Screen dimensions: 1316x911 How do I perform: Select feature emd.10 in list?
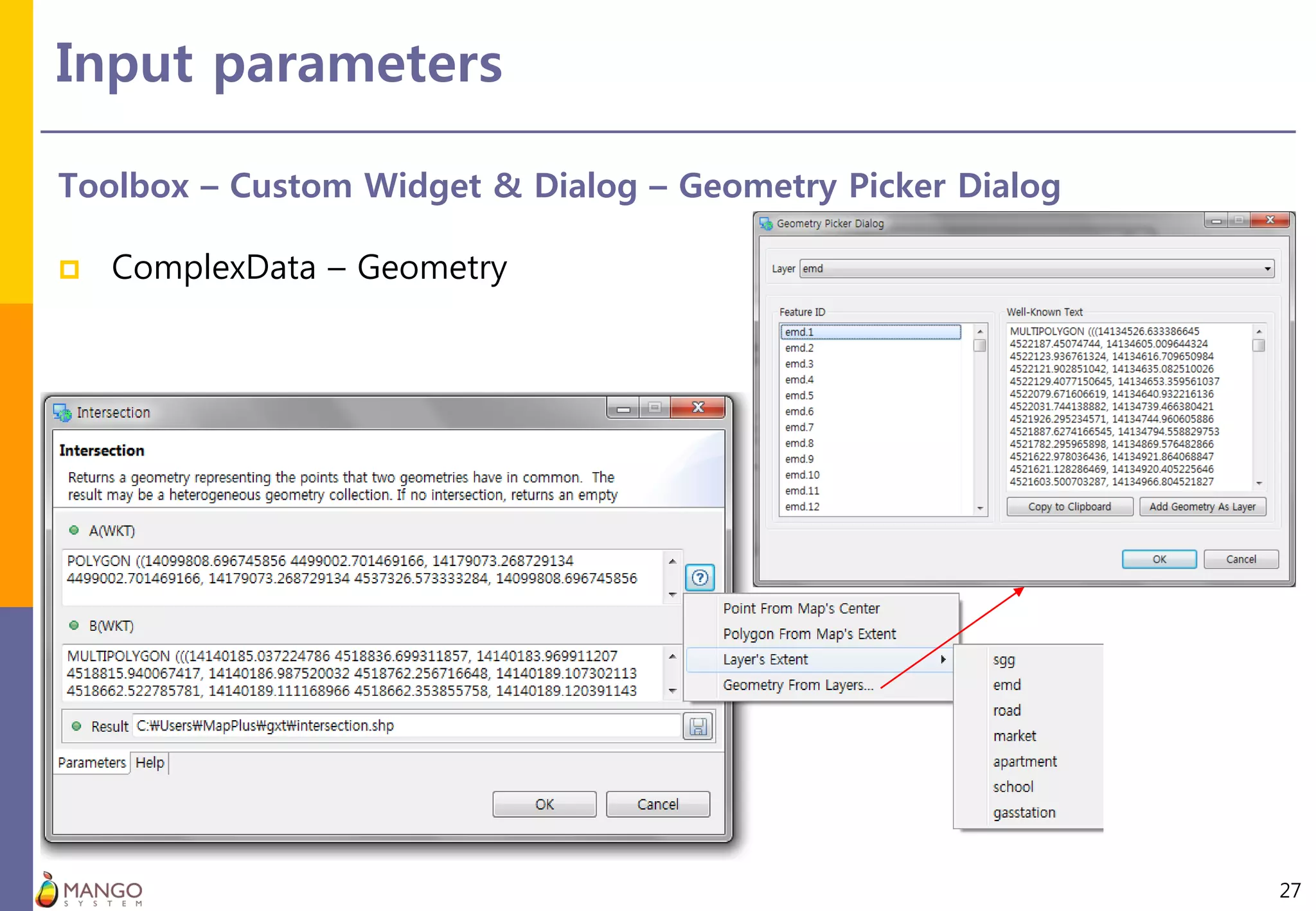pos(871,475)
